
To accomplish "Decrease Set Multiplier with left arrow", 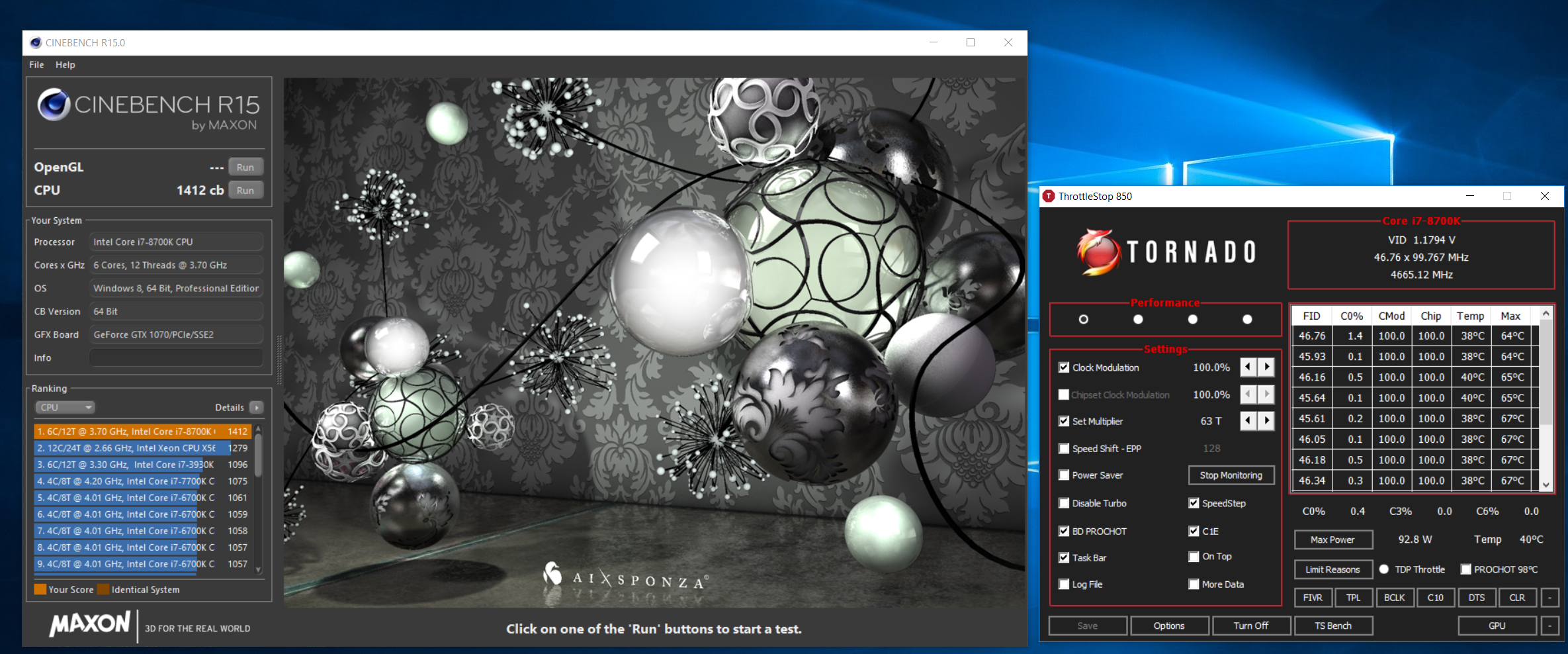I will coord(1248,420).
